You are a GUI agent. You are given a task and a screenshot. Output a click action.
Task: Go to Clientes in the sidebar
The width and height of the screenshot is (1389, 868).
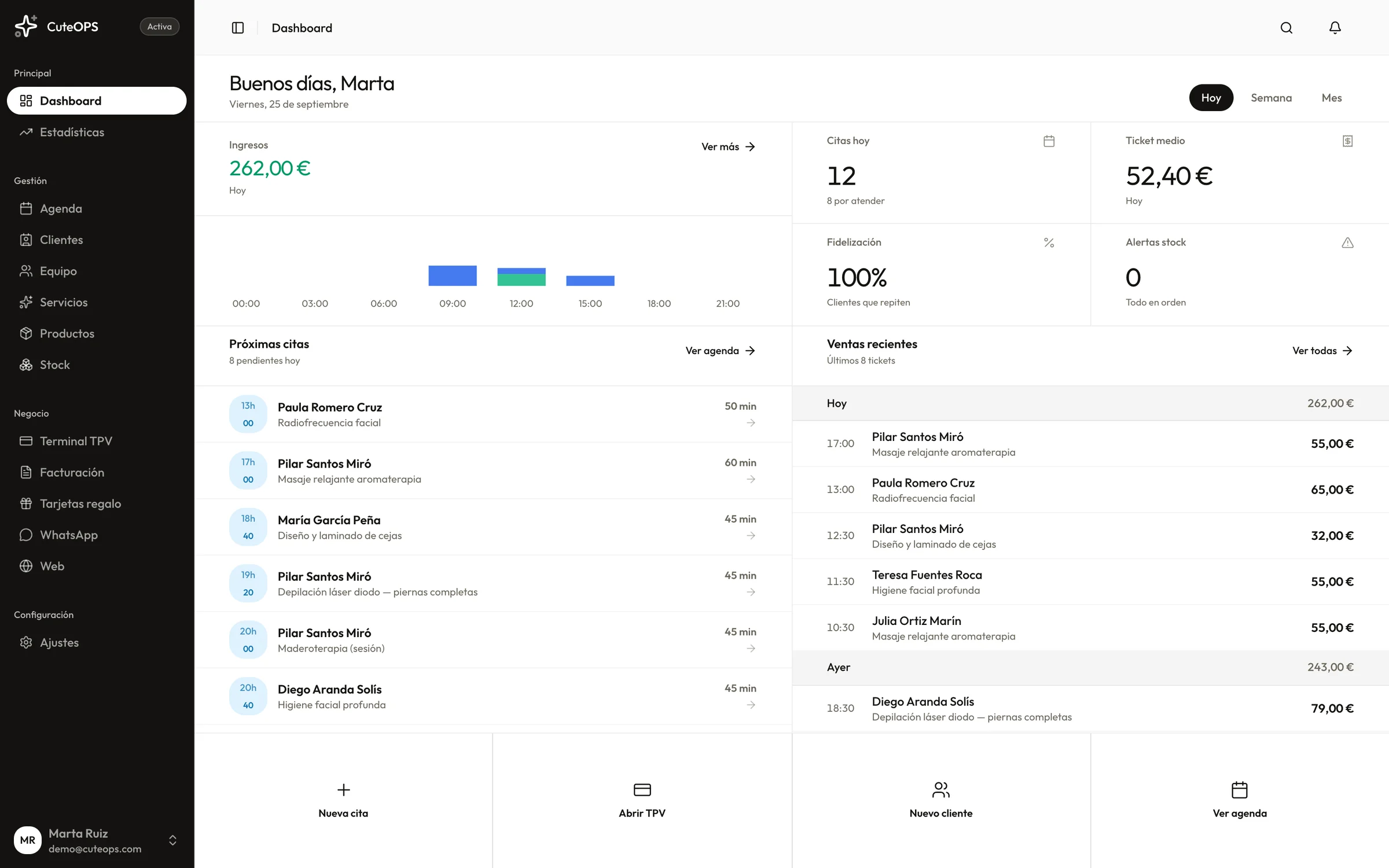click(97, 240)
